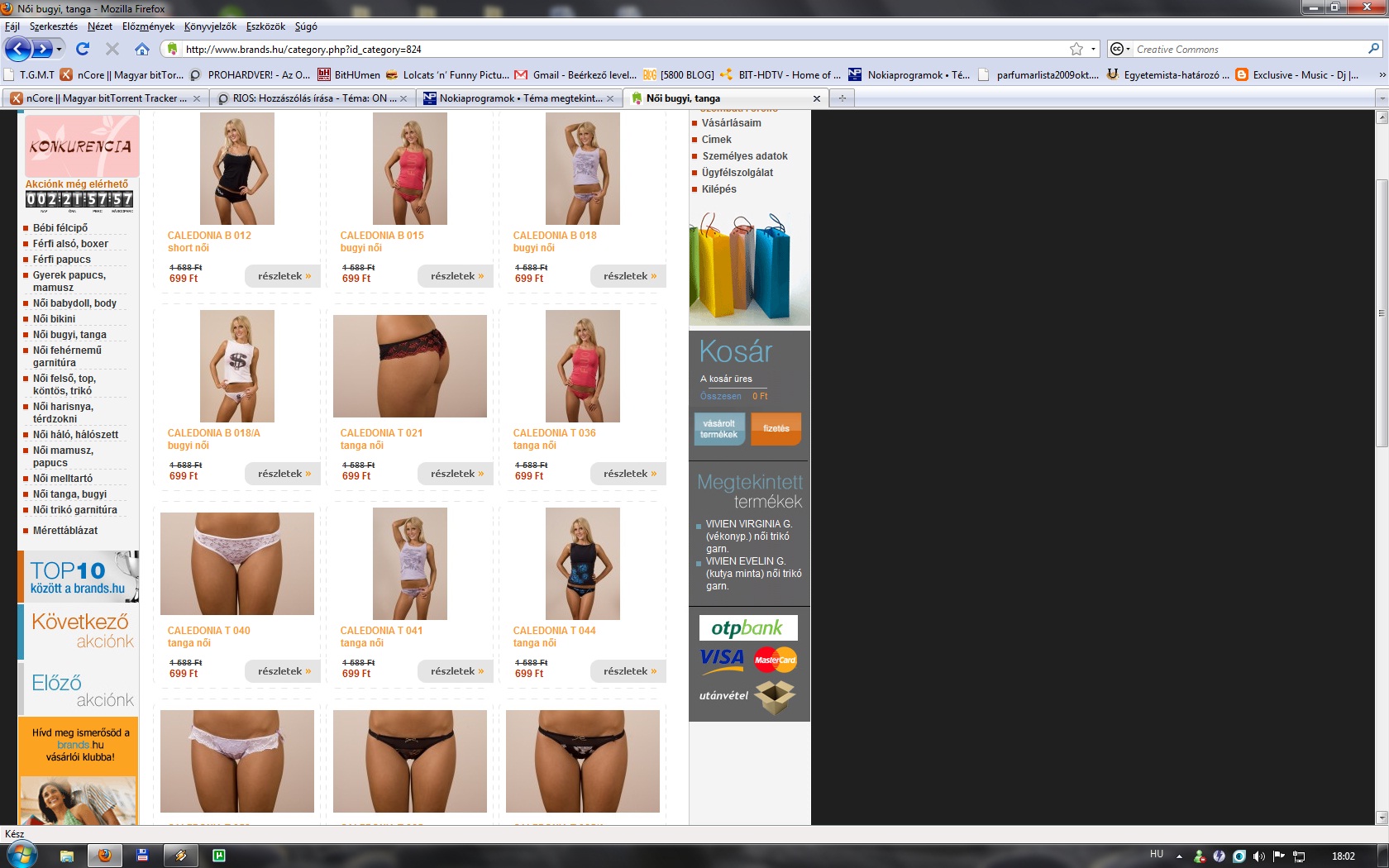Show more bookmarks chevron in bookmarks toolbar

coord(1382,74)
